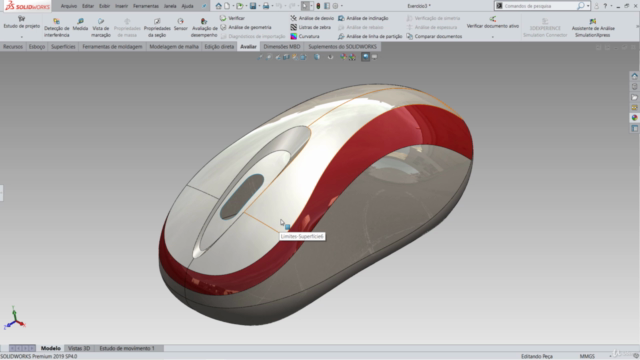This screenshot has width=640, height=360.
Task: Start Análise de desvio
Action: pos(312,18)
